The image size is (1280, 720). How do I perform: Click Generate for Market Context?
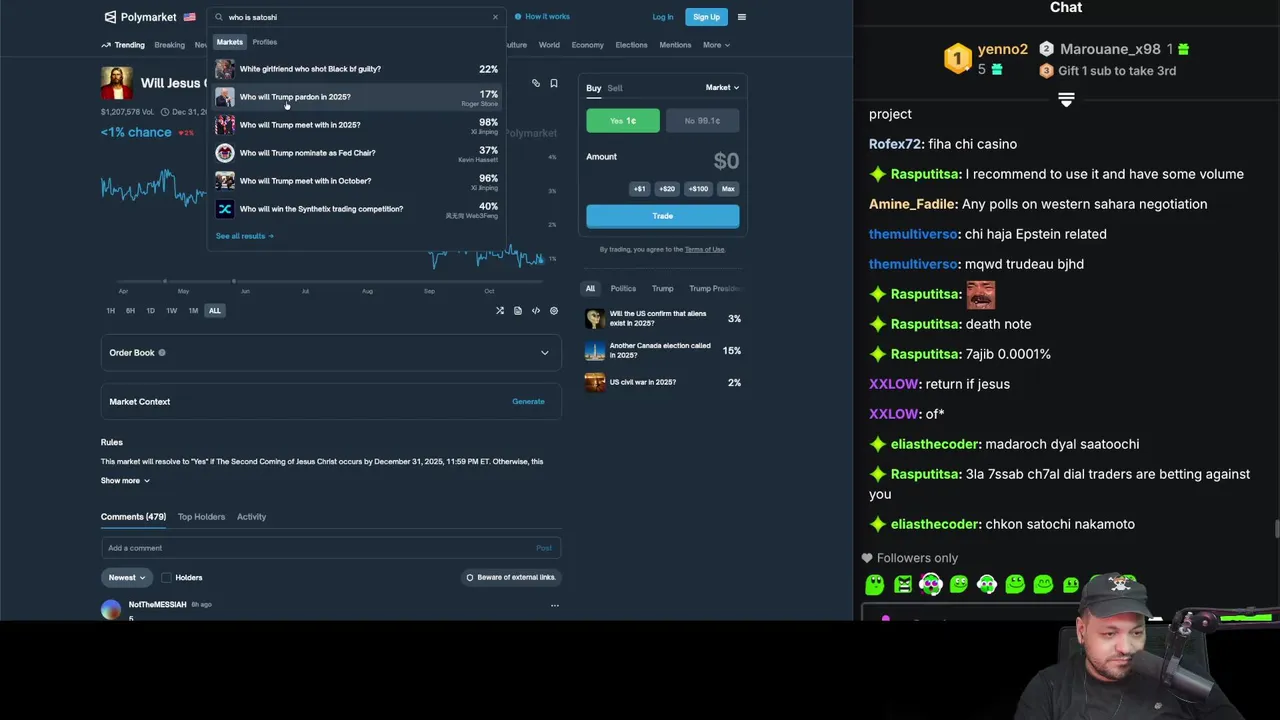click(528, 402)
